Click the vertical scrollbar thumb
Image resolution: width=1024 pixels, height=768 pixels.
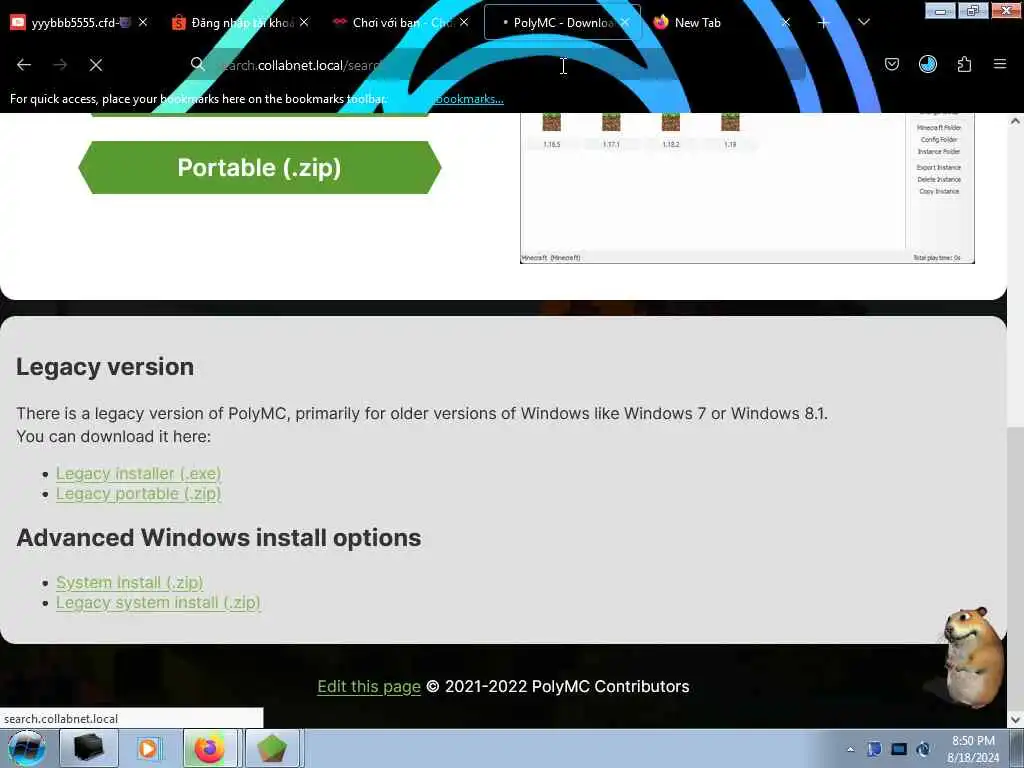click(x=1015, y=568)
